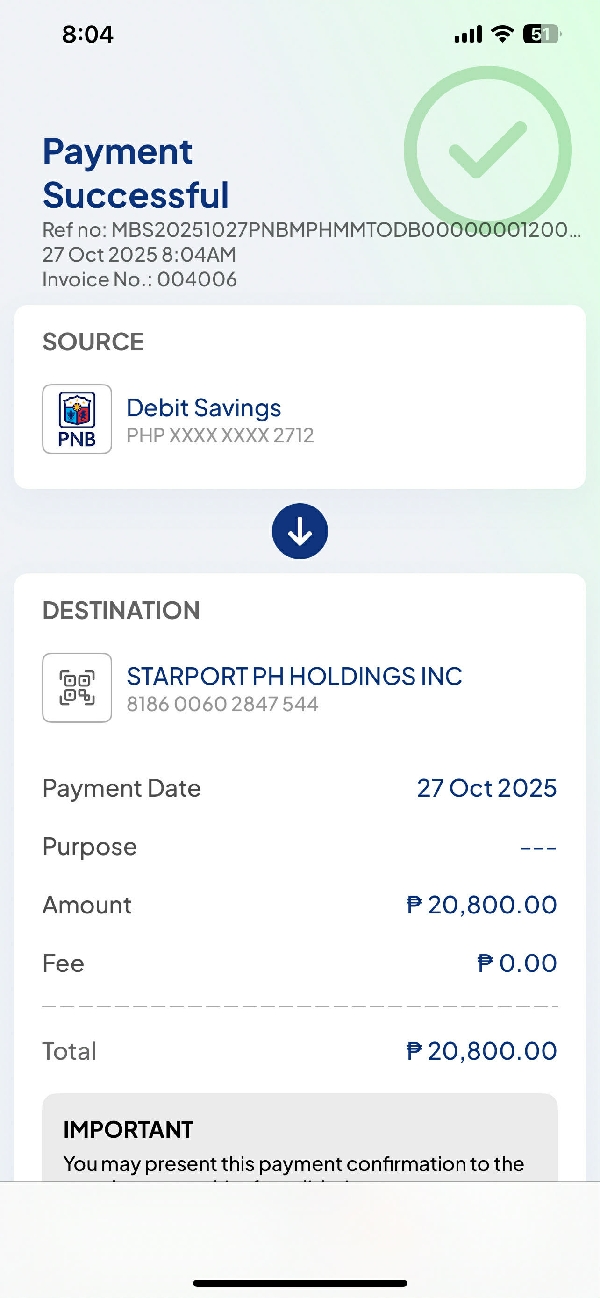Tap destination account number 8186 0060 2847 544
The image size is (600, 1298).
(x=222, y=704)
